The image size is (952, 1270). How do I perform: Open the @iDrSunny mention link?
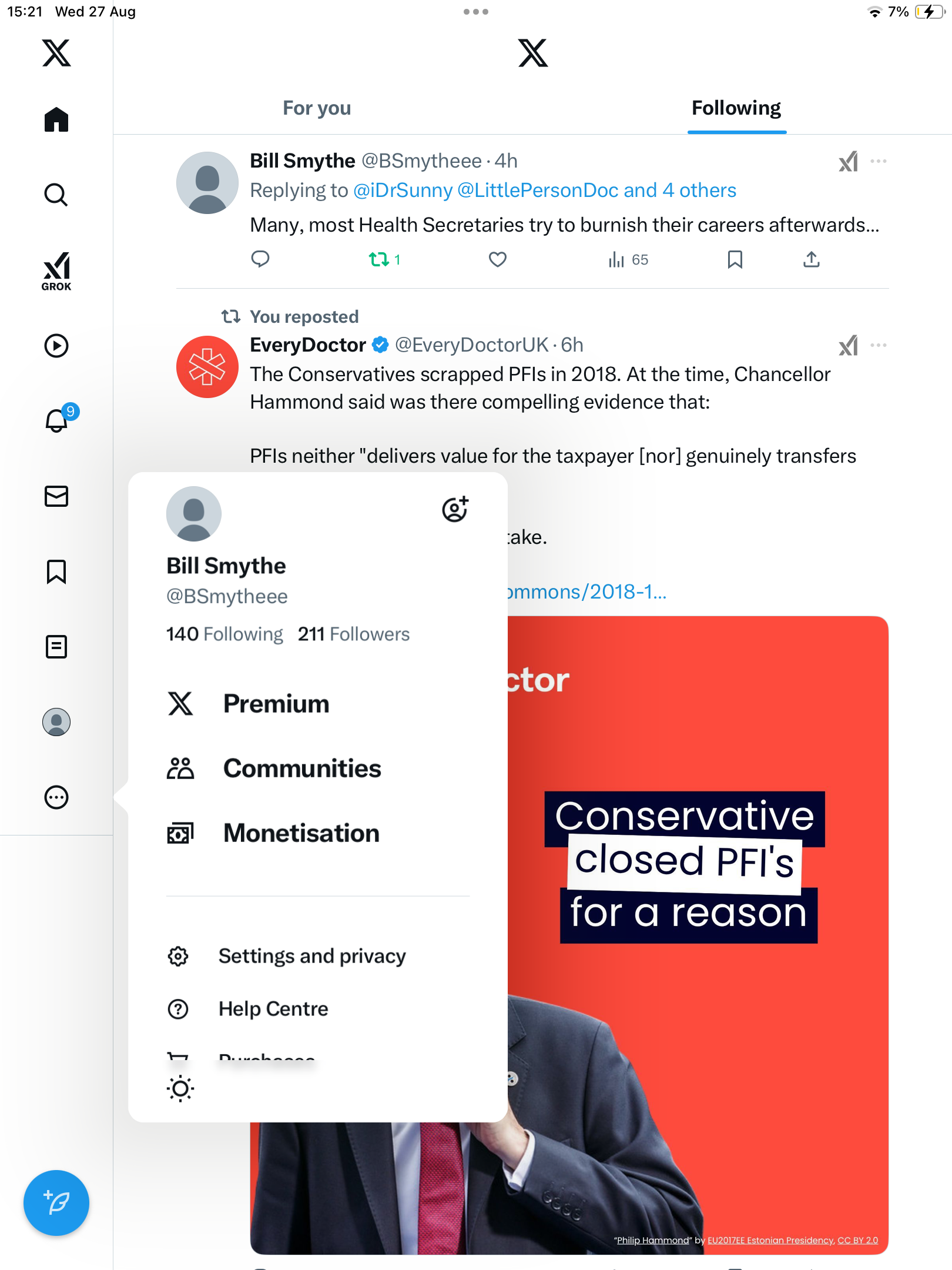403,190
